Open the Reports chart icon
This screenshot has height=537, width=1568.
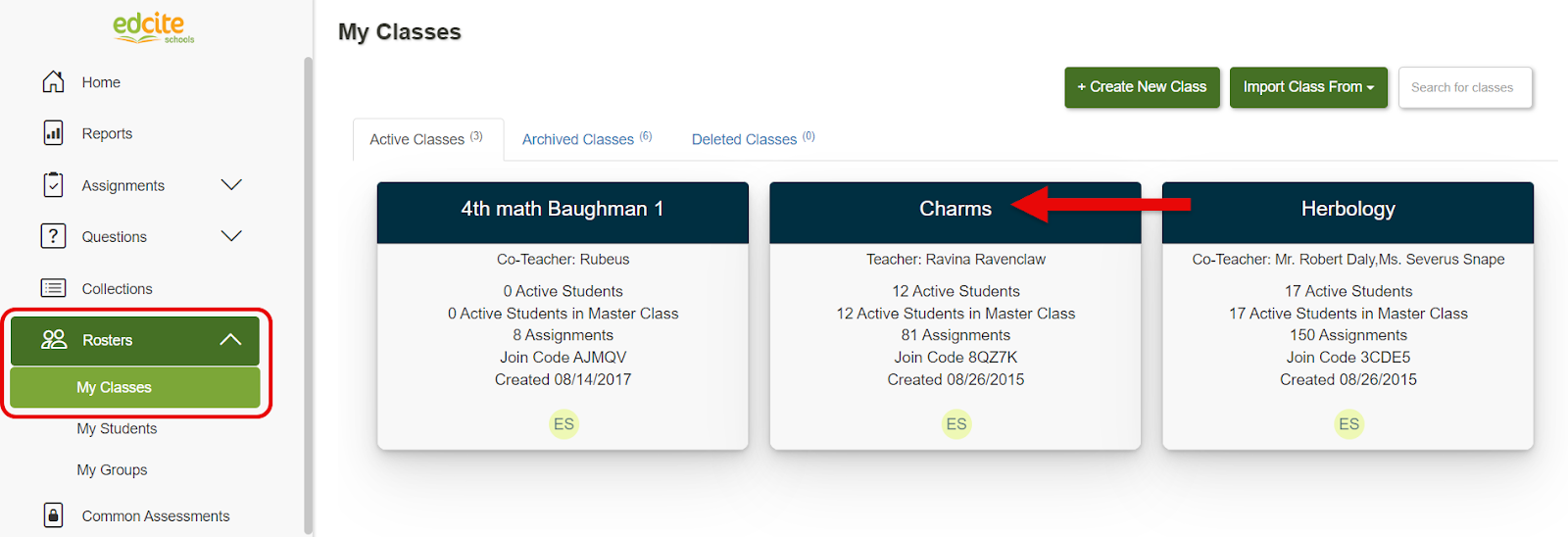click(x=53, y=132)
